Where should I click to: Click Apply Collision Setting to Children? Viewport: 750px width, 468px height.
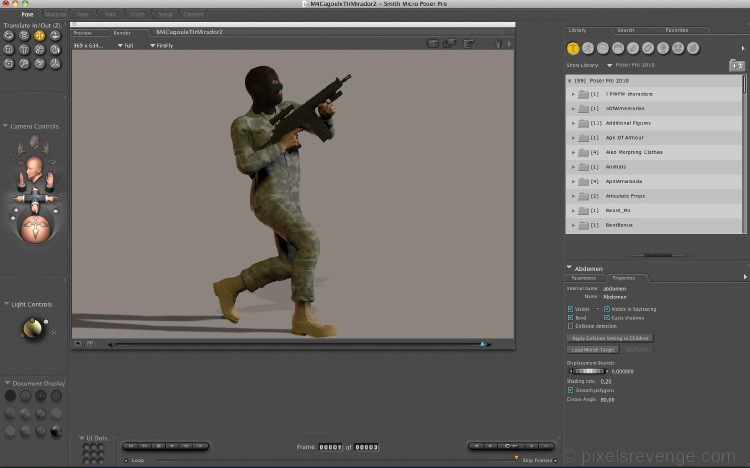[x=610, y=338]
